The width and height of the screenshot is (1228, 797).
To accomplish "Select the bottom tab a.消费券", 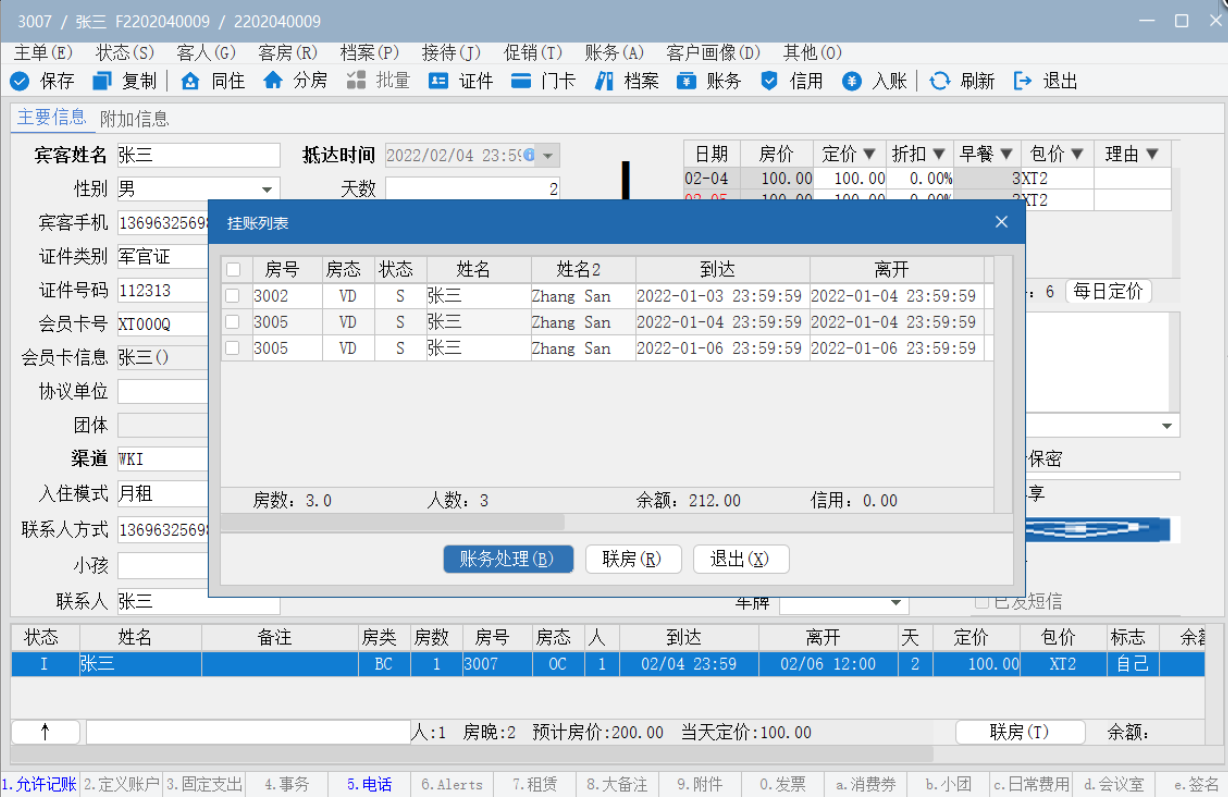I will click(865, 785).
